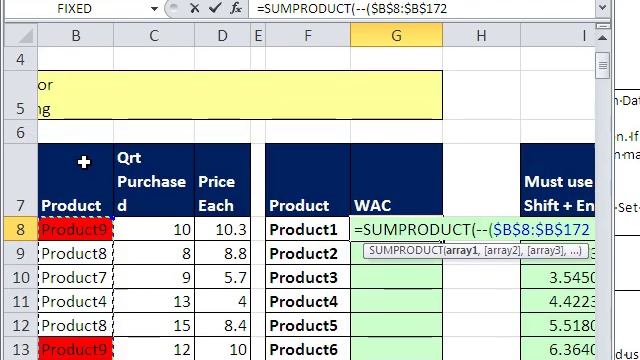The image size is (640, 360).
Task: Select row 11 header
Action: tap(21, 301)
